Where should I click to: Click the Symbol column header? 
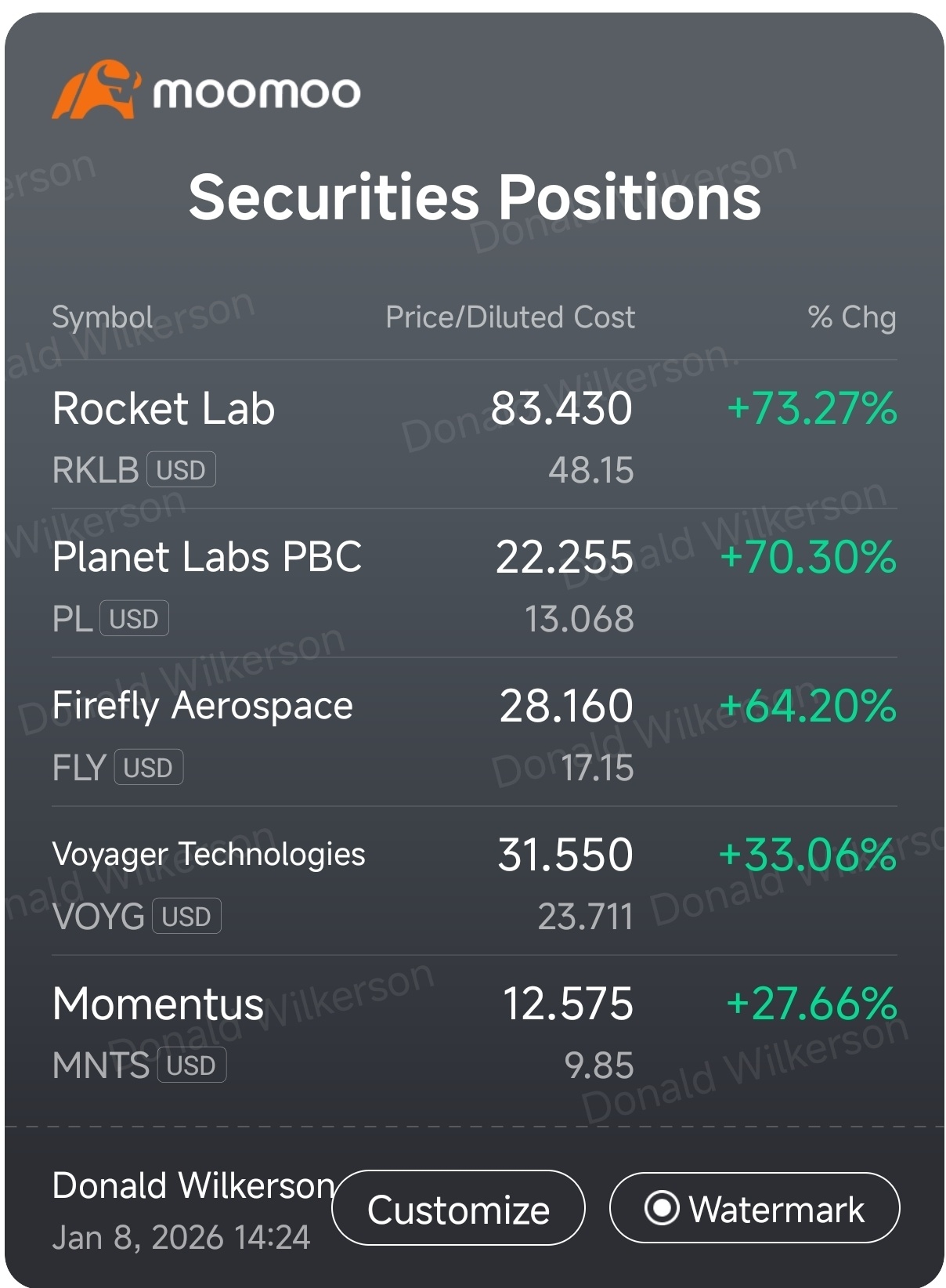(103, 317)
